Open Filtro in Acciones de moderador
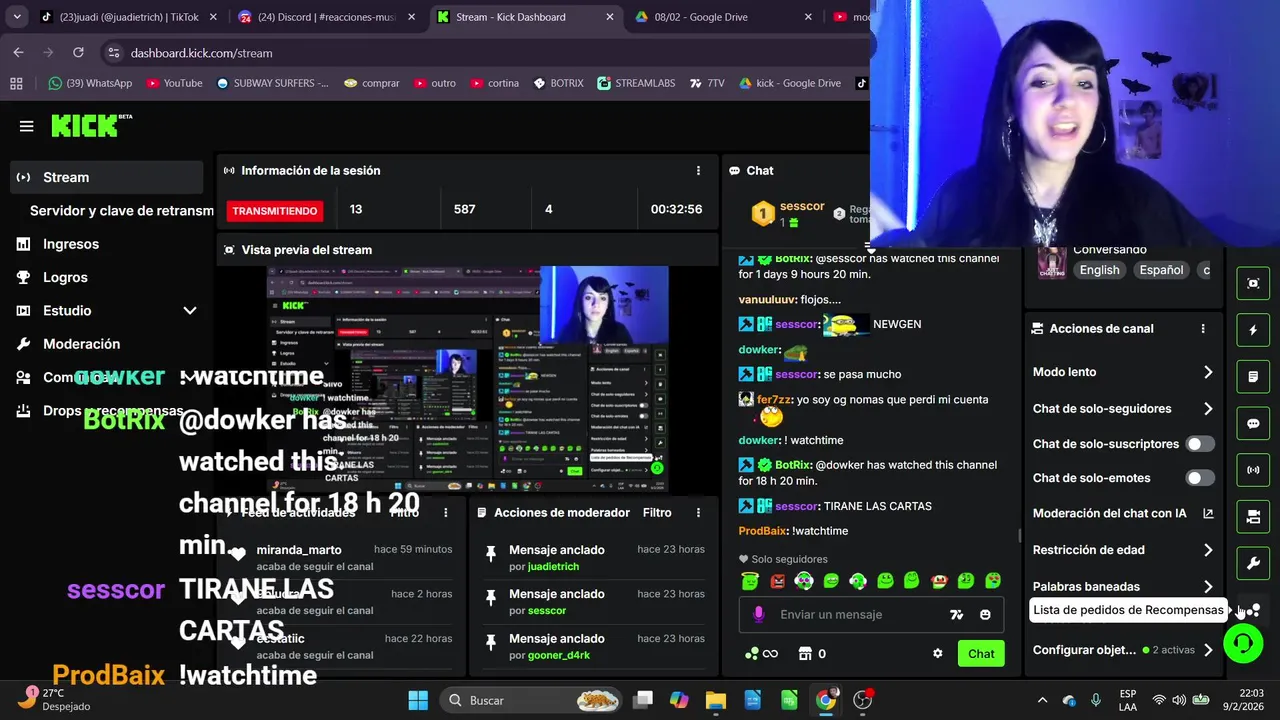Image resolution: width=1280 pixels, height=720 pixels. 657,513
